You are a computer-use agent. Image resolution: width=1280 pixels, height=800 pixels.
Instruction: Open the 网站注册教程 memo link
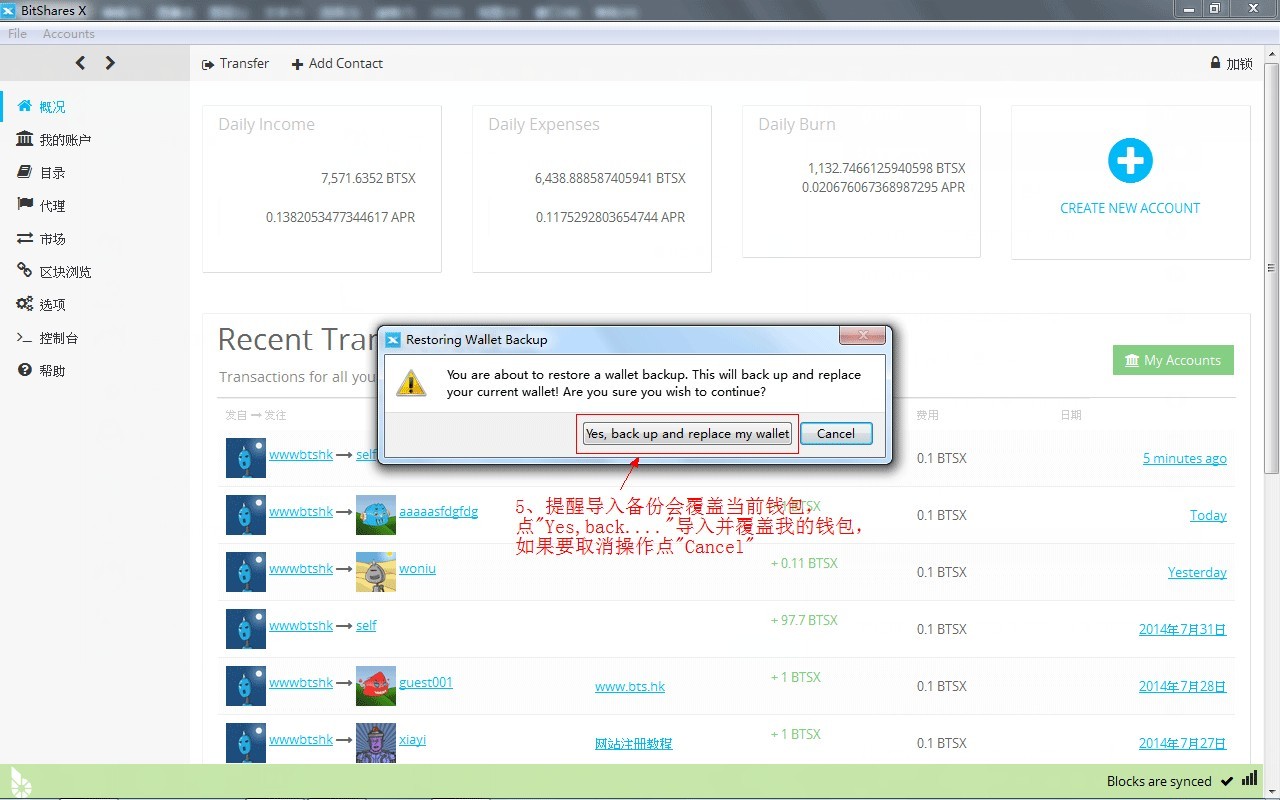[x=634, y=743]
